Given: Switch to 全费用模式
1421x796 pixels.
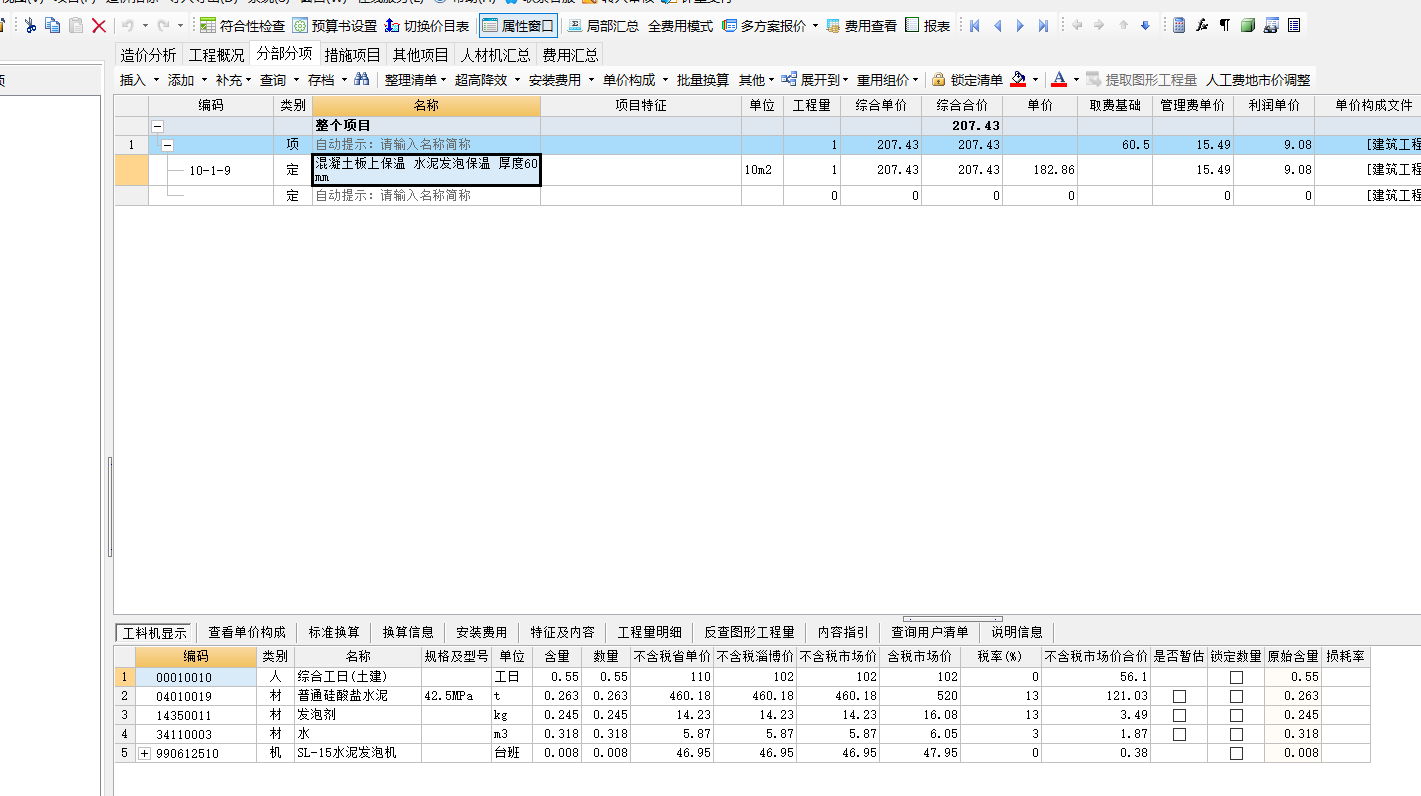Looking at the screenshot, I should coord(680,26).
